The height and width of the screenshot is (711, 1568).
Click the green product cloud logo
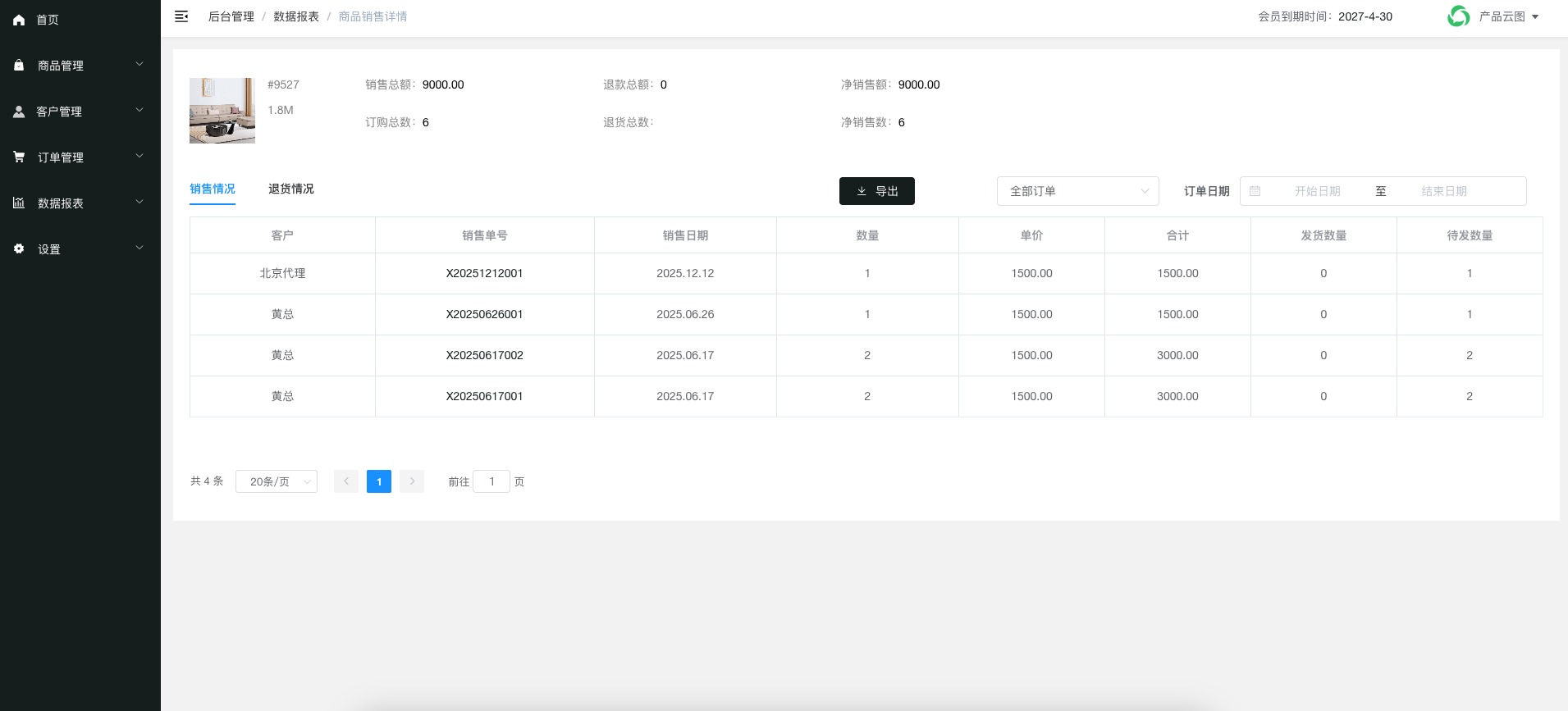coord(1458,16)
